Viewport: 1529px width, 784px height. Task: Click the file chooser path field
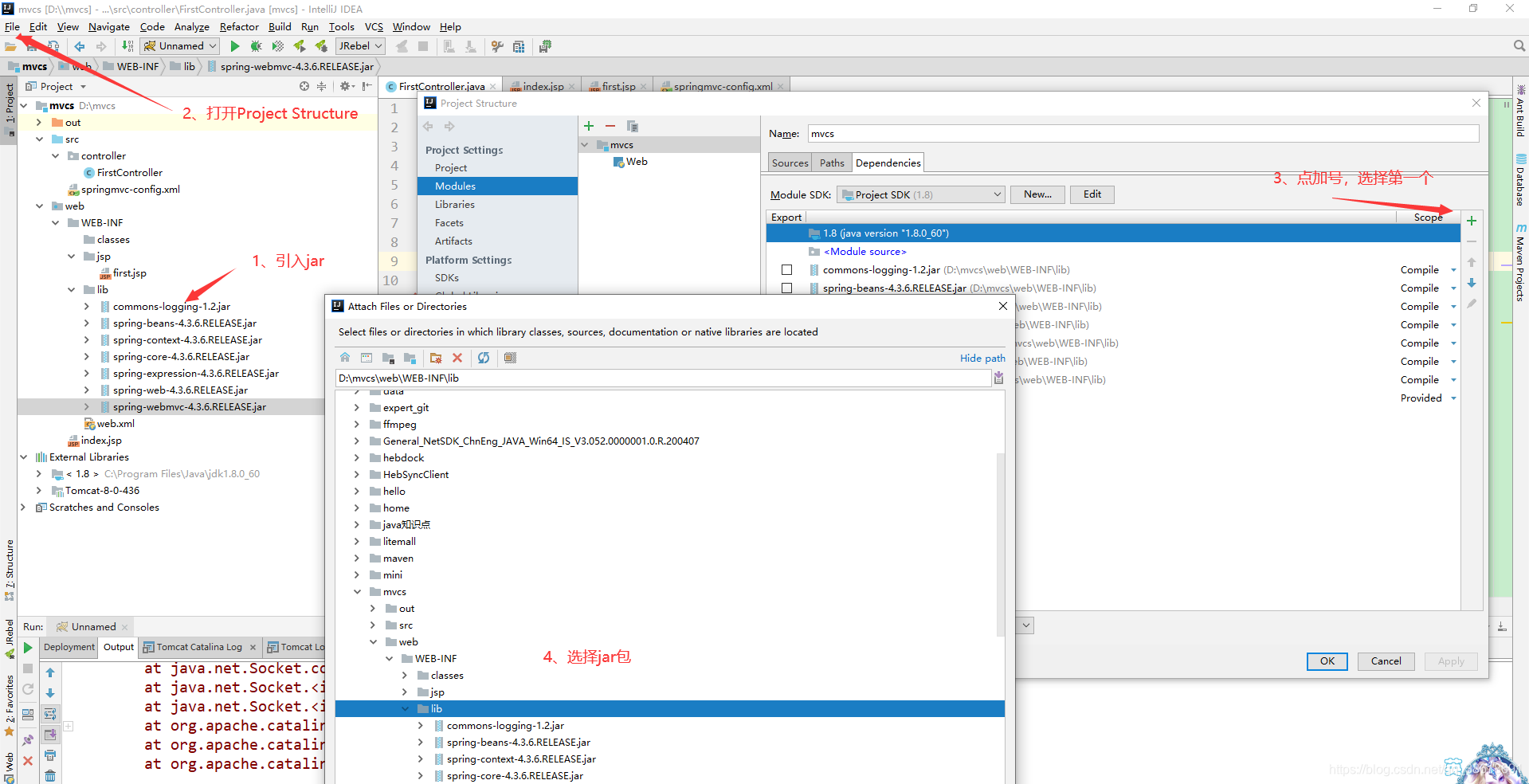(x=663, y=378)
